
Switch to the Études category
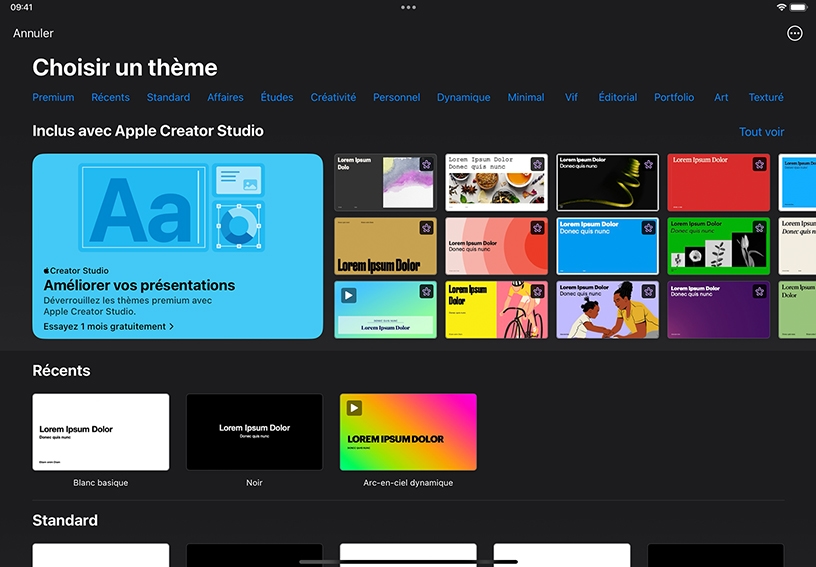(x=277, y=97)
